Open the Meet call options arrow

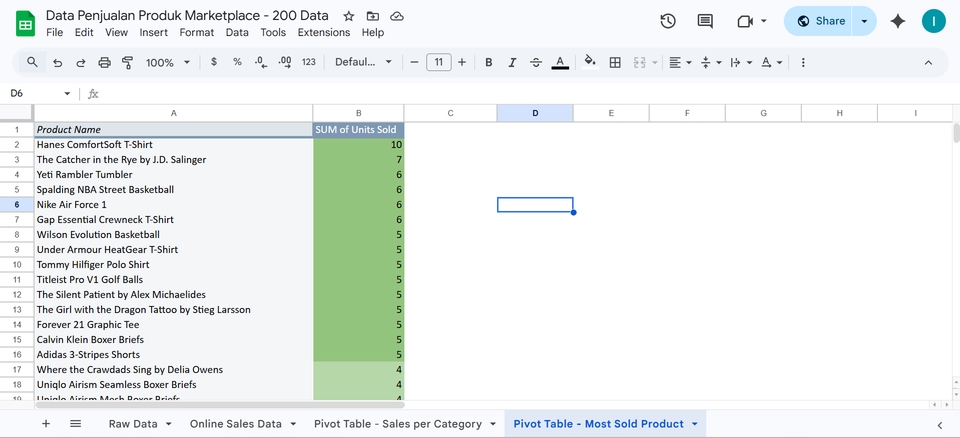coord(763,21)
